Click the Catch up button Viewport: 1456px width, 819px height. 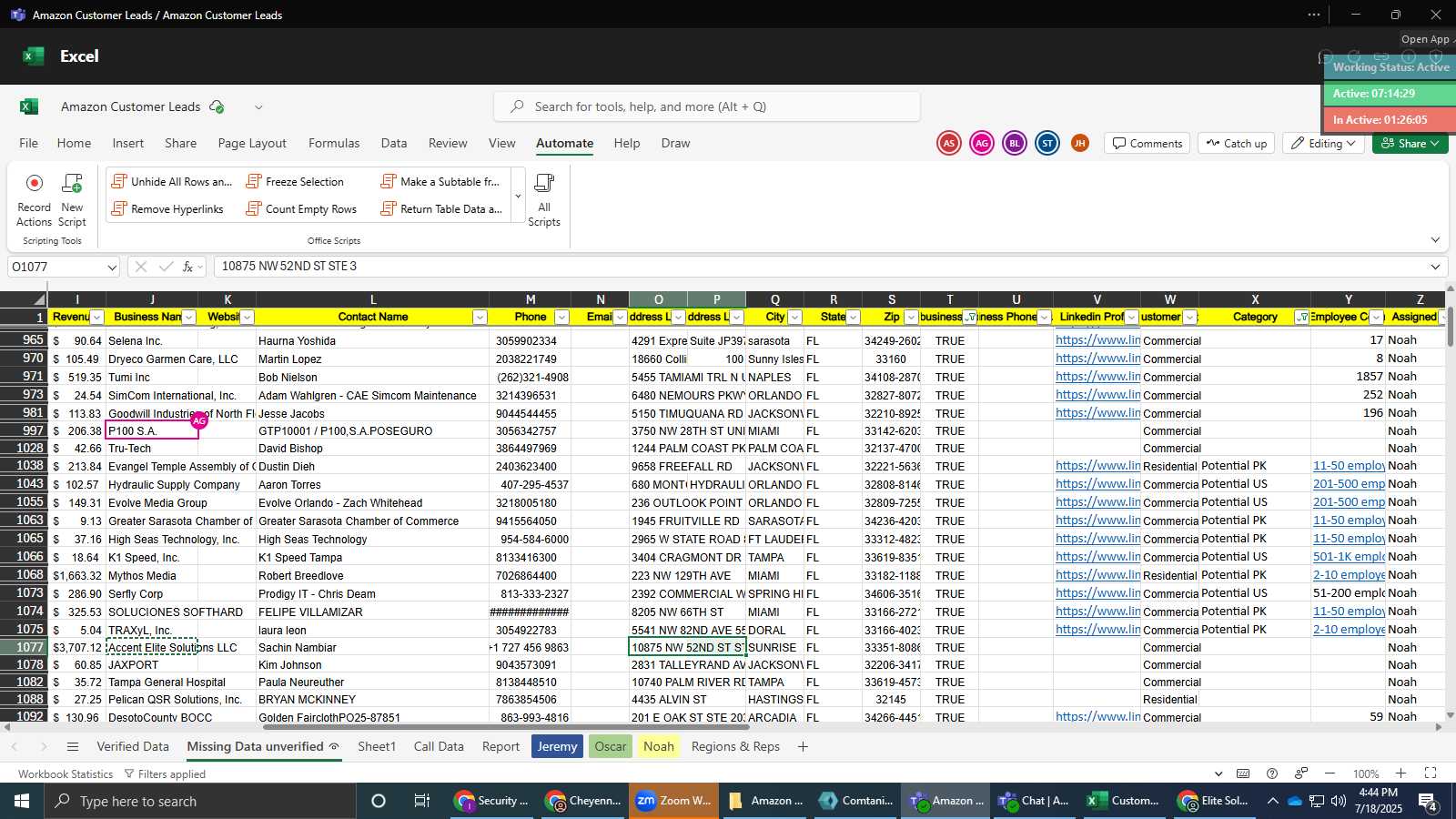click(1236, 144)
